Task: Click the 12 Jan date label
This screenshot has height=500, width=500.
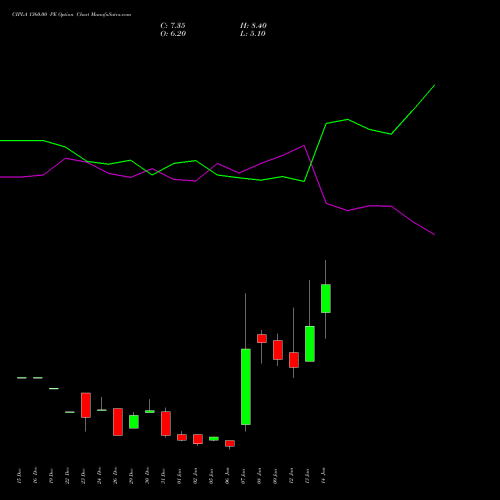Action: (x=291, y=476)
